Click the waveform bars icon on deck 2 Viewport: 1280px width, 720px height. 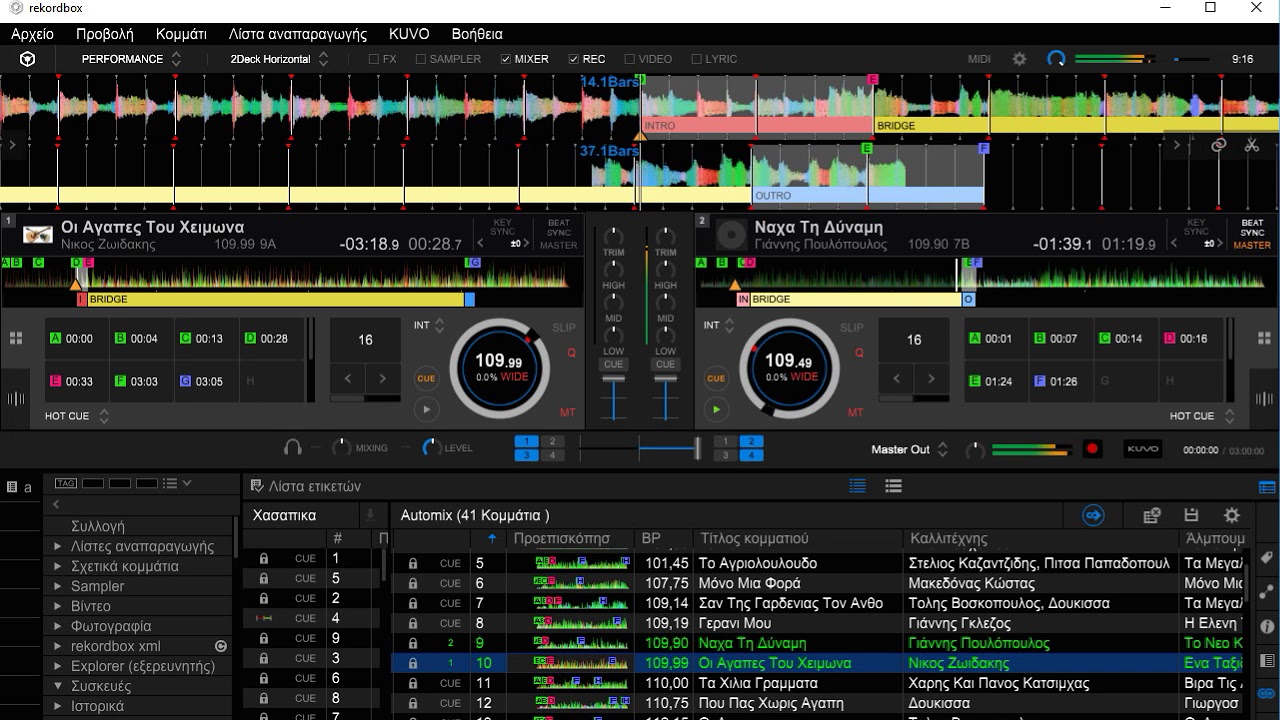click(x=1263, y=398)
